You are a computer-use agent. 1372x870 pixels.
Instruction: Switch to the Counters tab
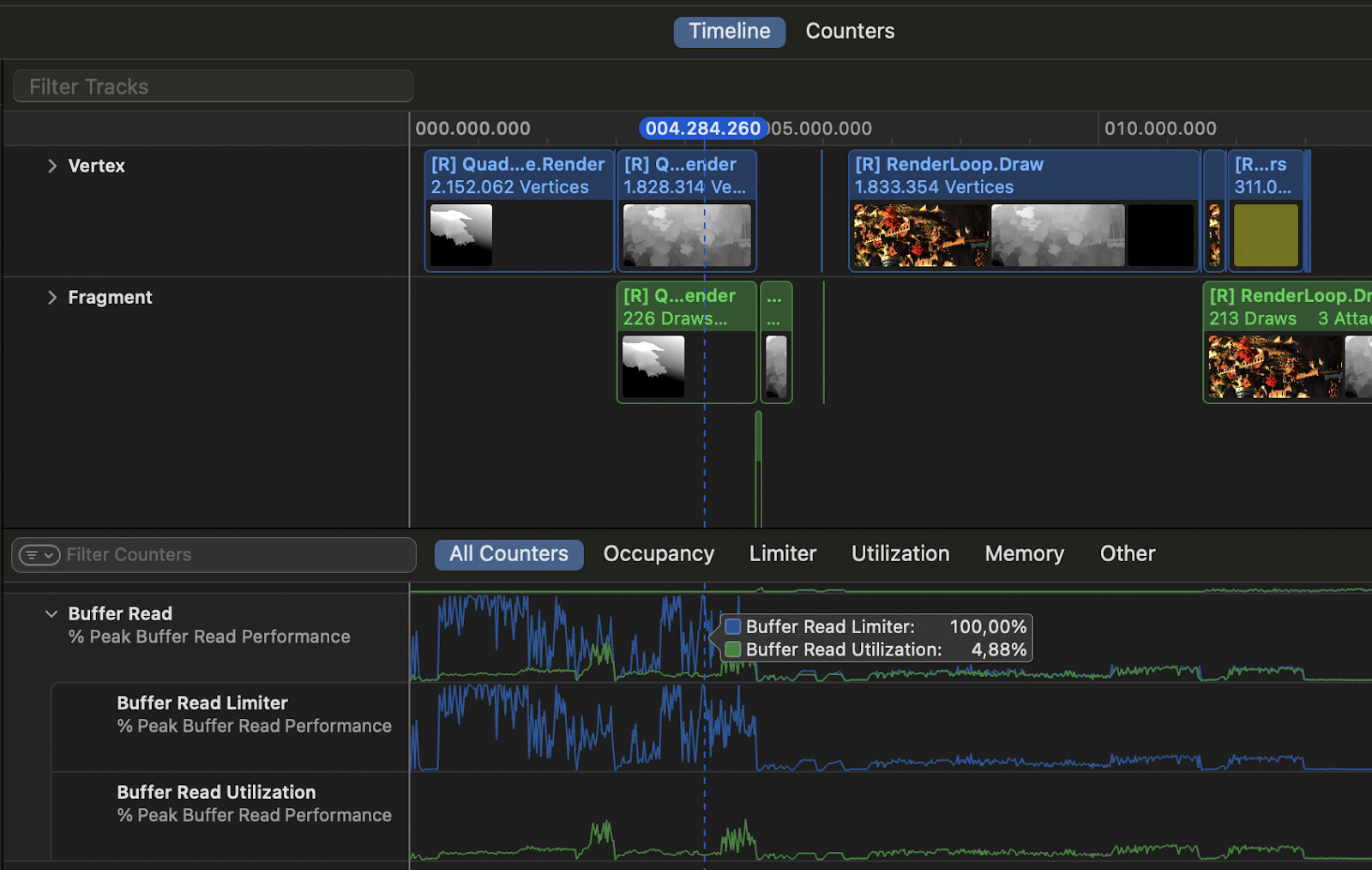tap(850, 31)
